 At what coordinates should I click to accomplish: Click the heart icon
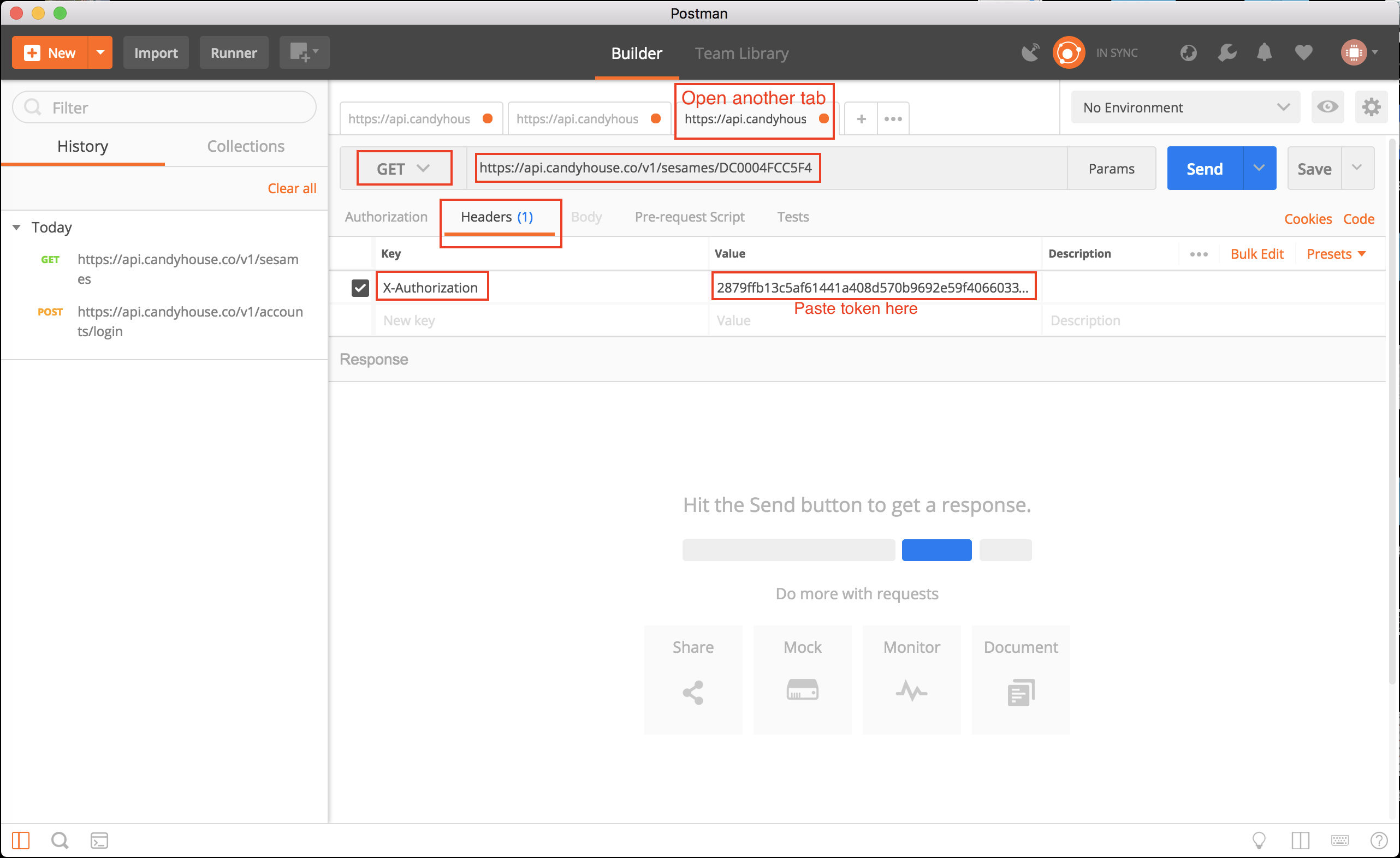tap(1303, 53)
